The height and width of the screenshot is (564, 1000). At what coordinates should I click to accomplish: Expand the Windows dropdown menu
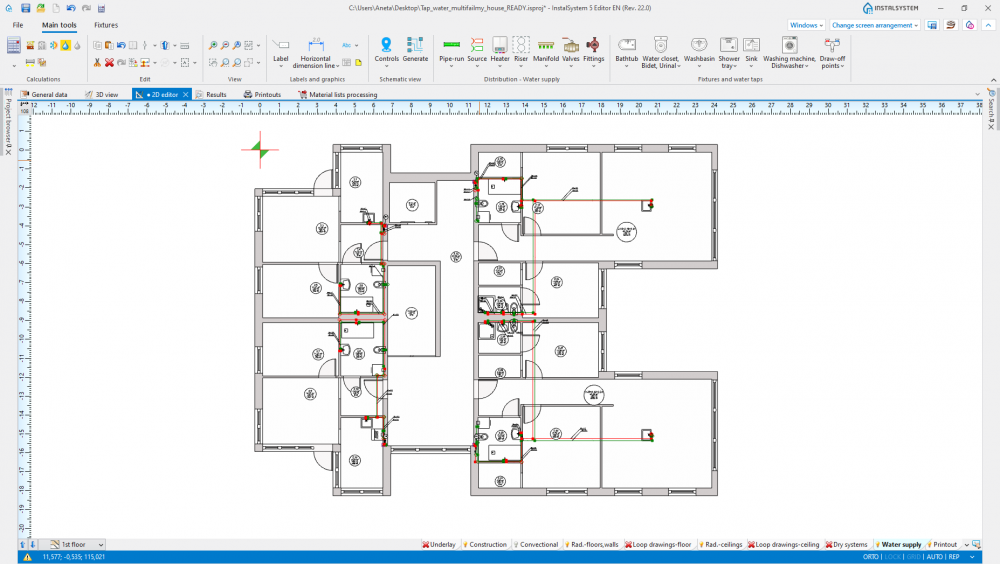pos(806,24)
